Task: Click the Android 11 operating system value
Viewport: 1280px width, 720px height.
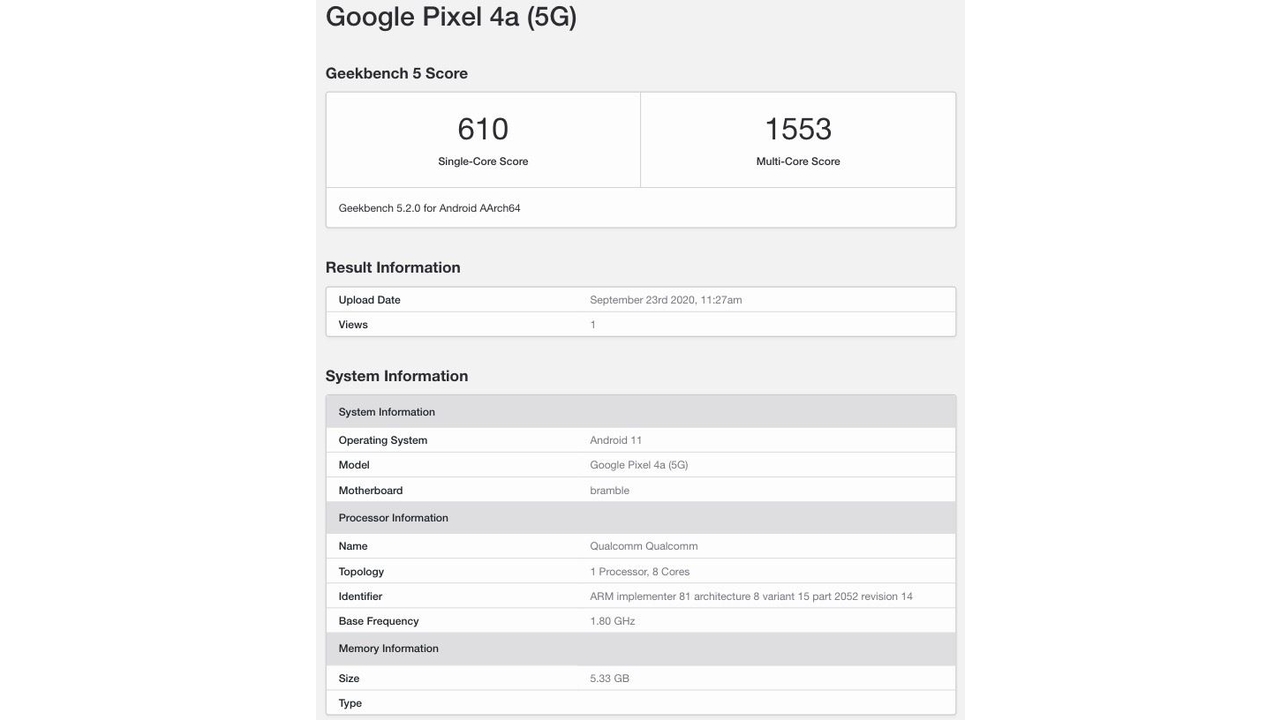Action: pyautogui.click(x=616, y=440)
